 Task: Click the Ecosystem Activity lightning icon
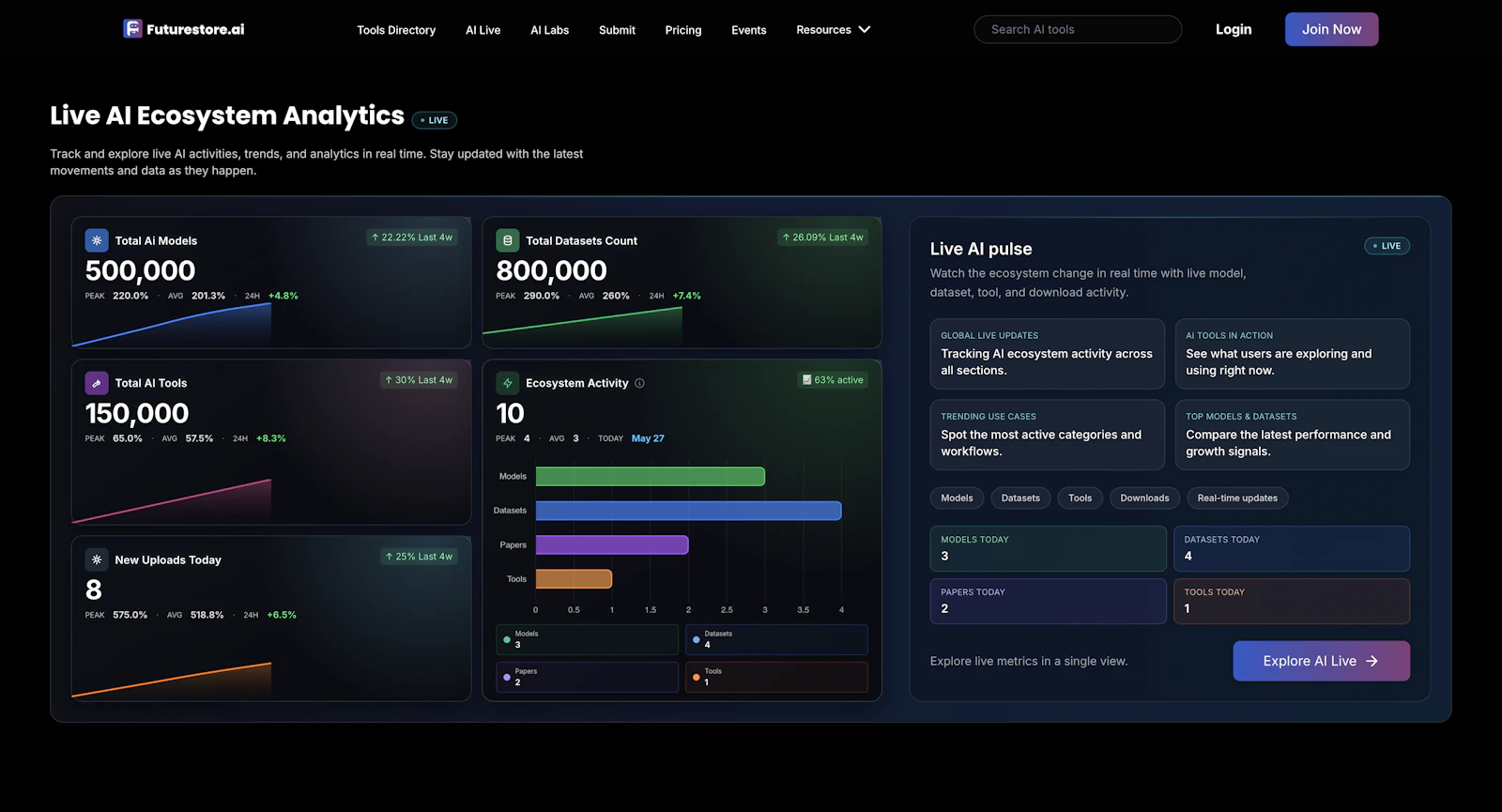pos(508,383)
